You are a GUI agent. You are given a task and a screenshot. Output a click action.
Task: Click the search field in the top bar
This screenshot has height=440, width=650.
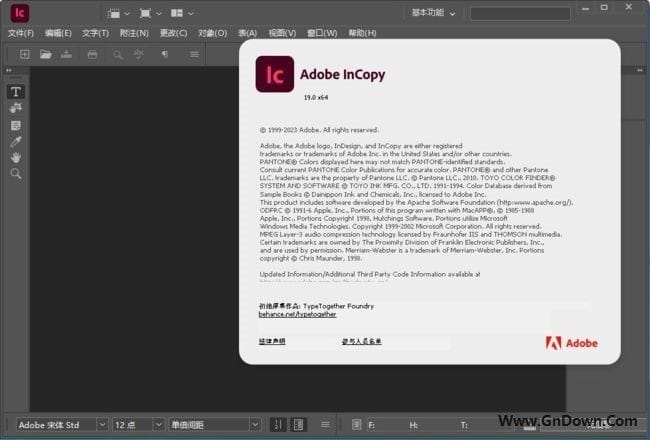(520, 14)
